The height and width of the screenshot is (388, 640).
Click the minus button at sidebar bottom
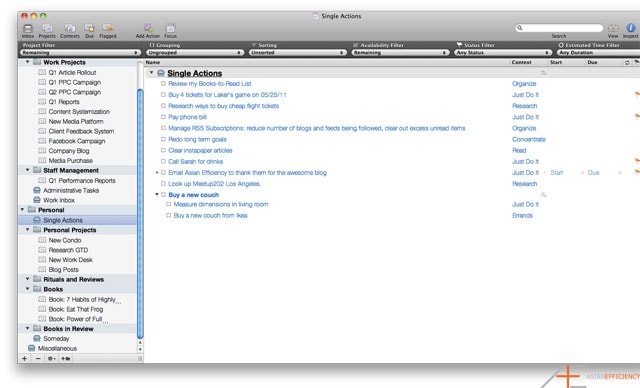tap(38, 358)
